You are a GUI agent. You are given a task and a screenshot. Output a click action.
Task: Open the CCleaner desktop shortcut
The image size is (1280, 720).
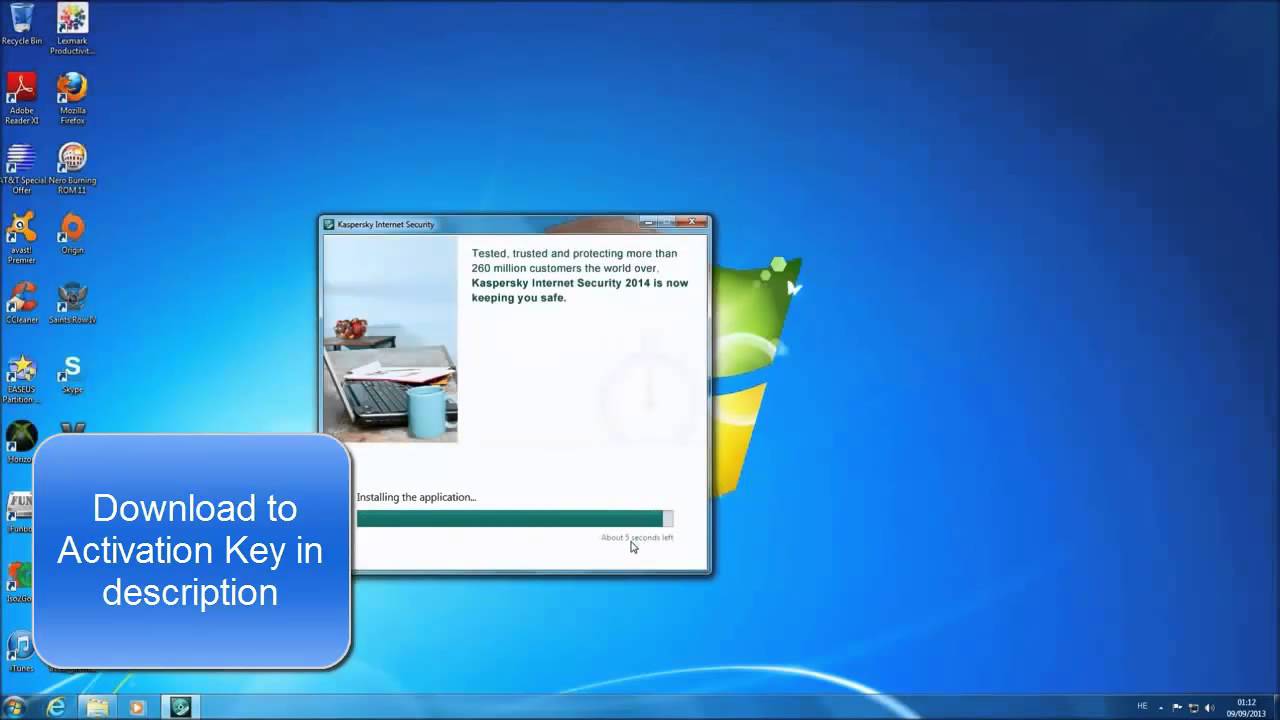coord(21,303)
